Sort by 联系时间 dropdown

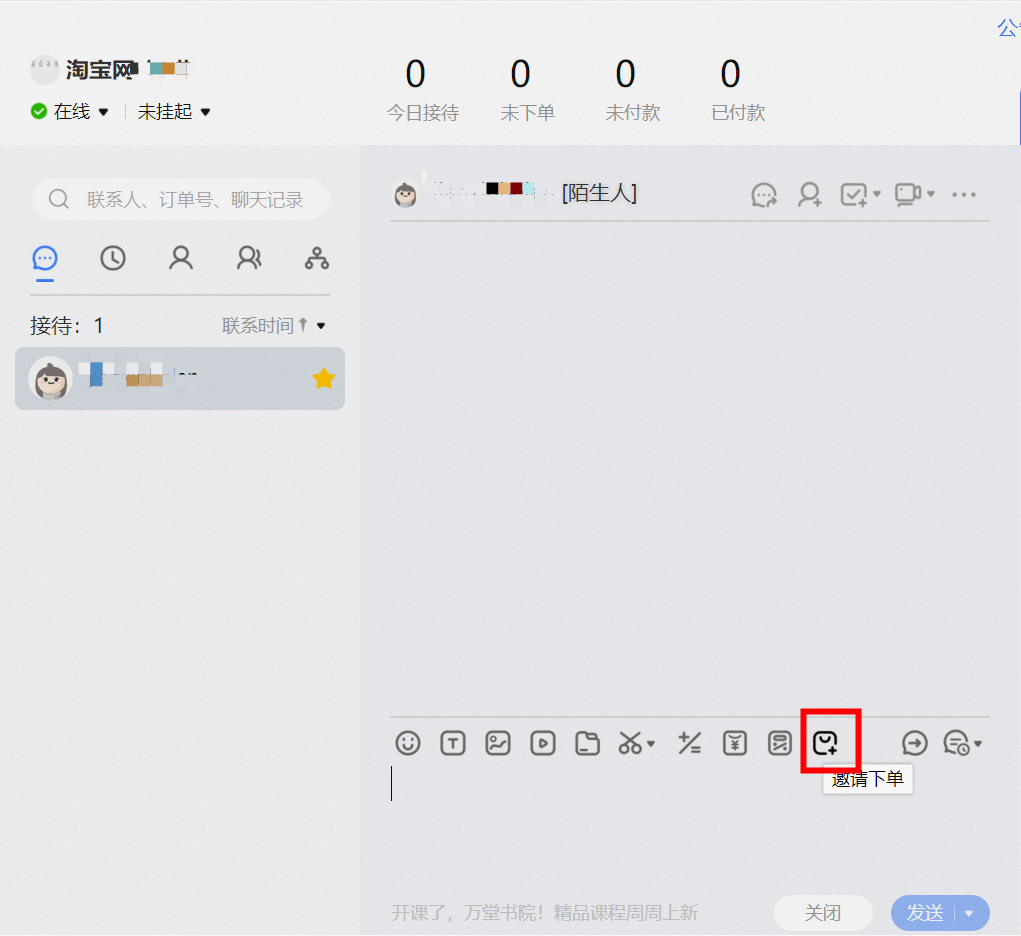pos(273,325)
